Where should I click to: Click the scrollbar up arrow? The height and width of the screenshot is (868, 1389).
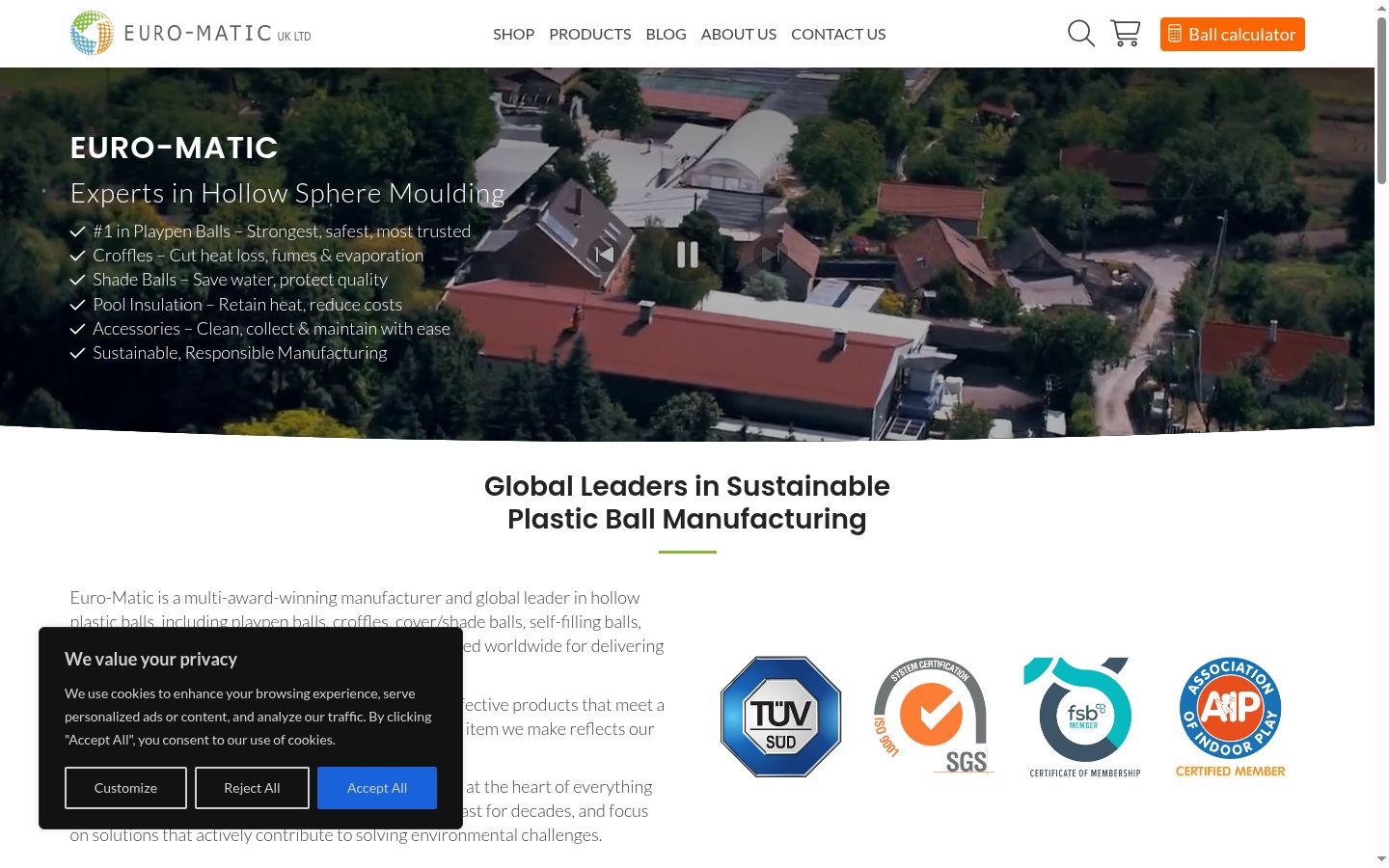(1381, 8)
